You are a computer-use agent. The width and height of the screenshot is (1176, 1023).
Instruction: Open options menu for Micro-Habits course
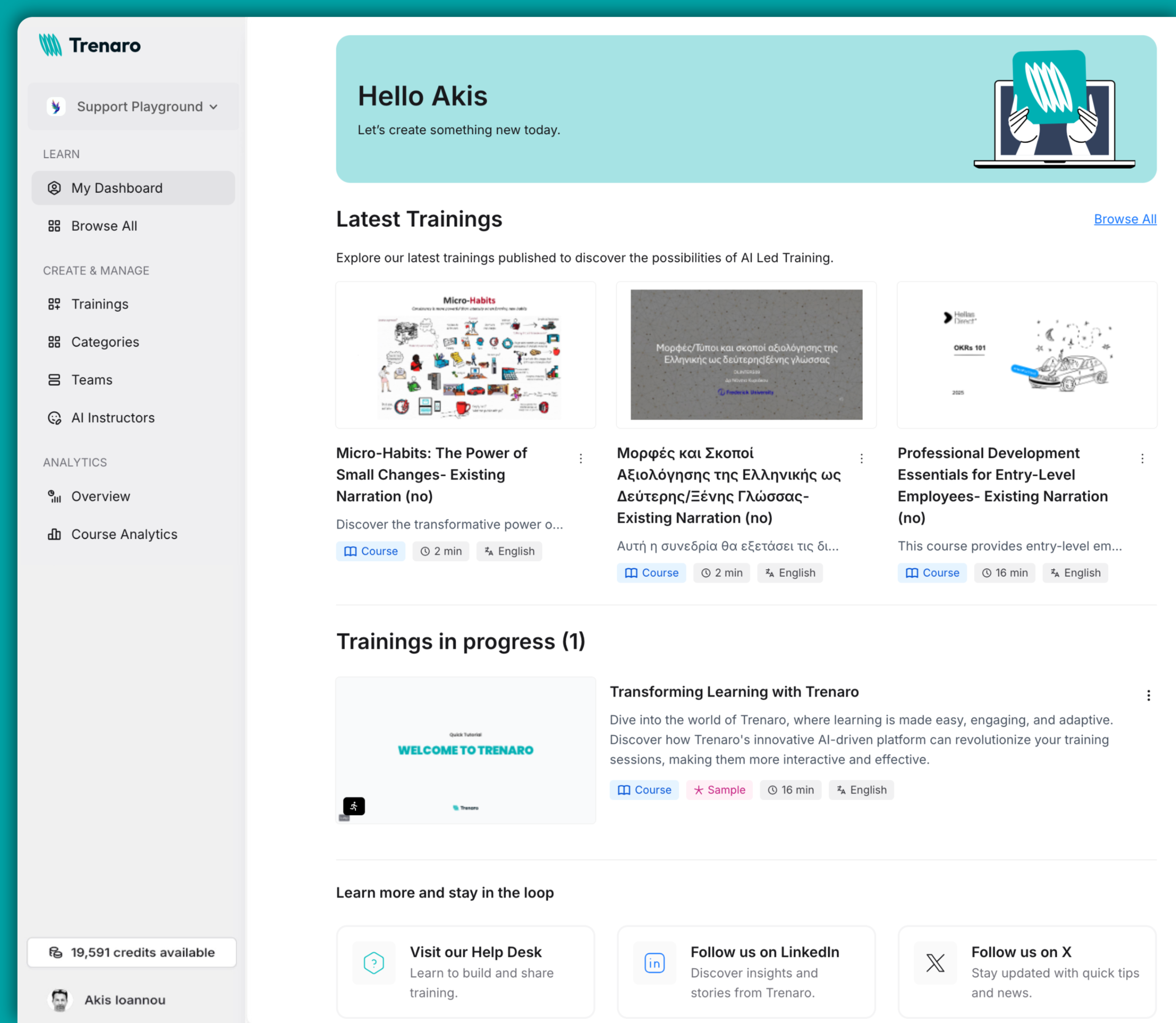tap(581, 458)
